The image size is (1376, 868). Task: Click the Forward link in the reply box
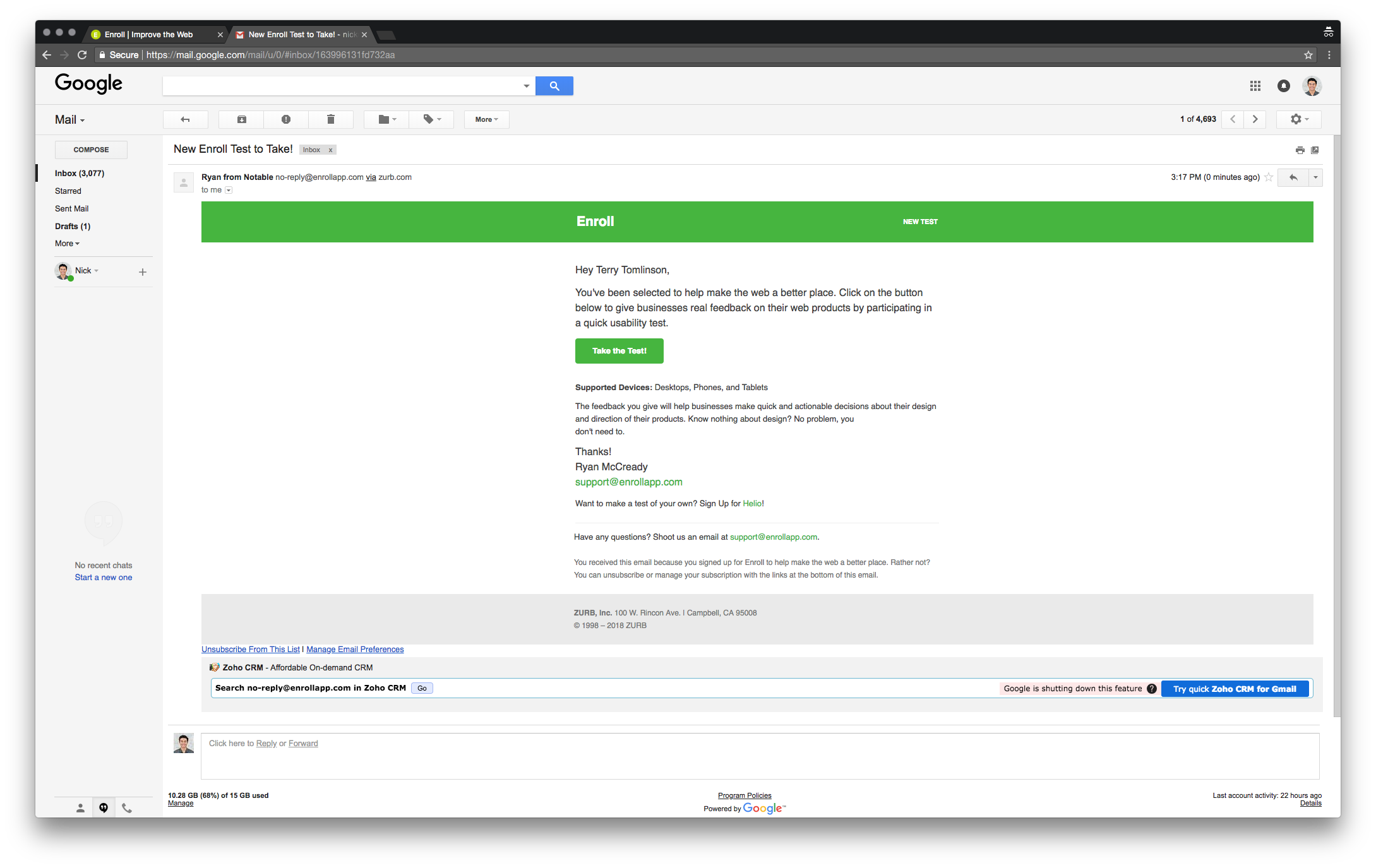click(x=303, y=744)
